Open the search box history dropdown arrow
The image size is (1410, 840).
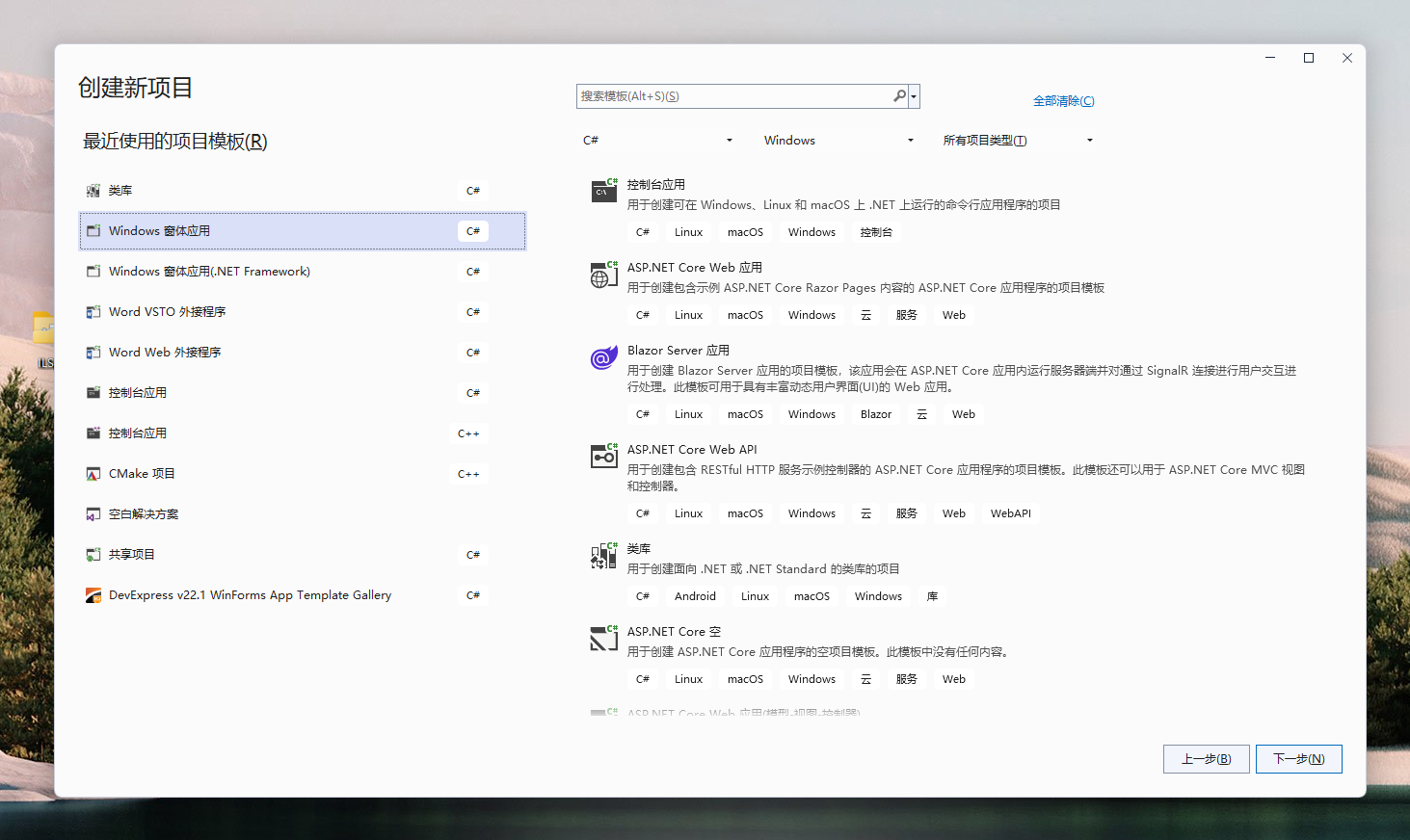(x=912, y=96)
